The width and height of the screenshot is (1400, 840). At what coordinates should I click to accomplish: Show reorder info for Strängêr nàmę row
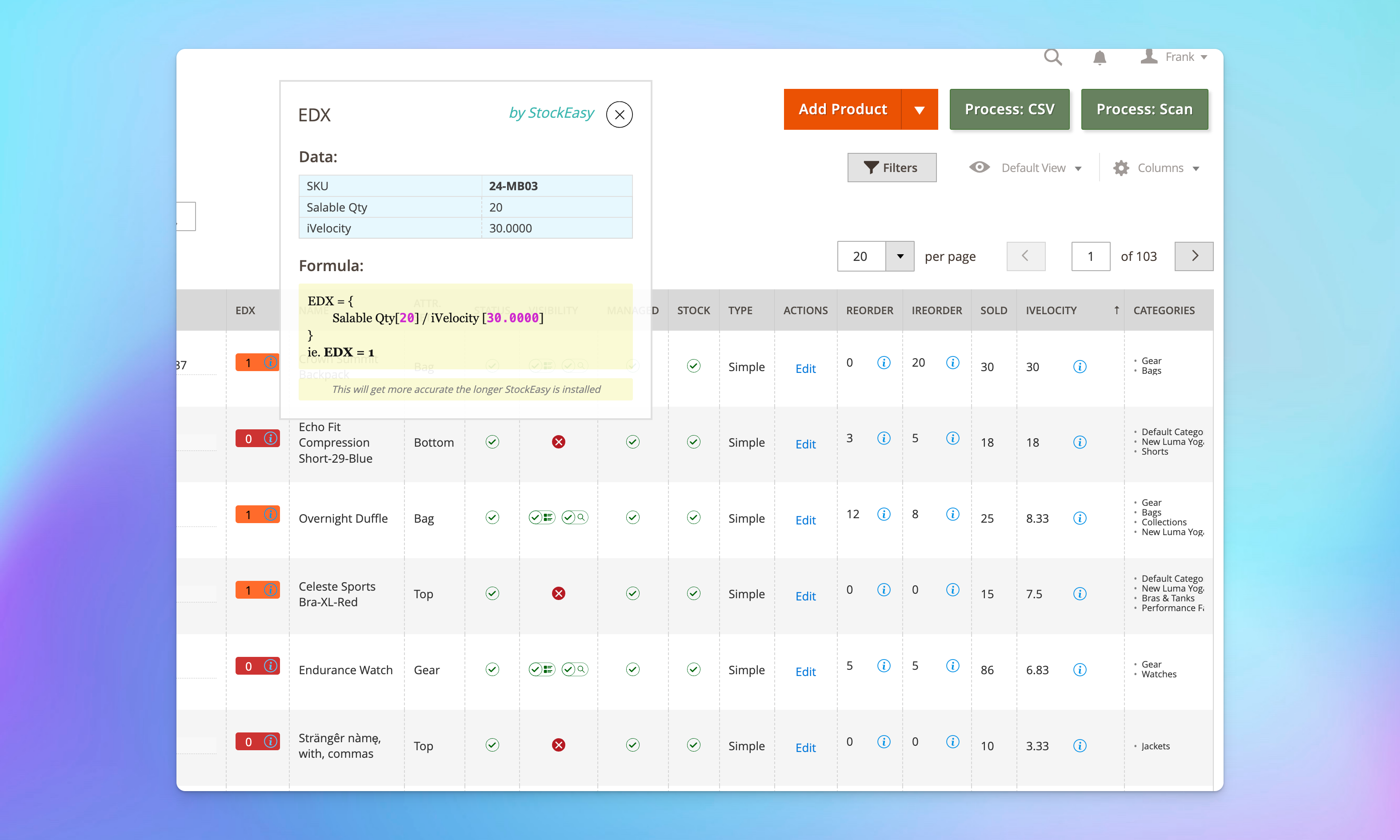click(x=884, y=741)
